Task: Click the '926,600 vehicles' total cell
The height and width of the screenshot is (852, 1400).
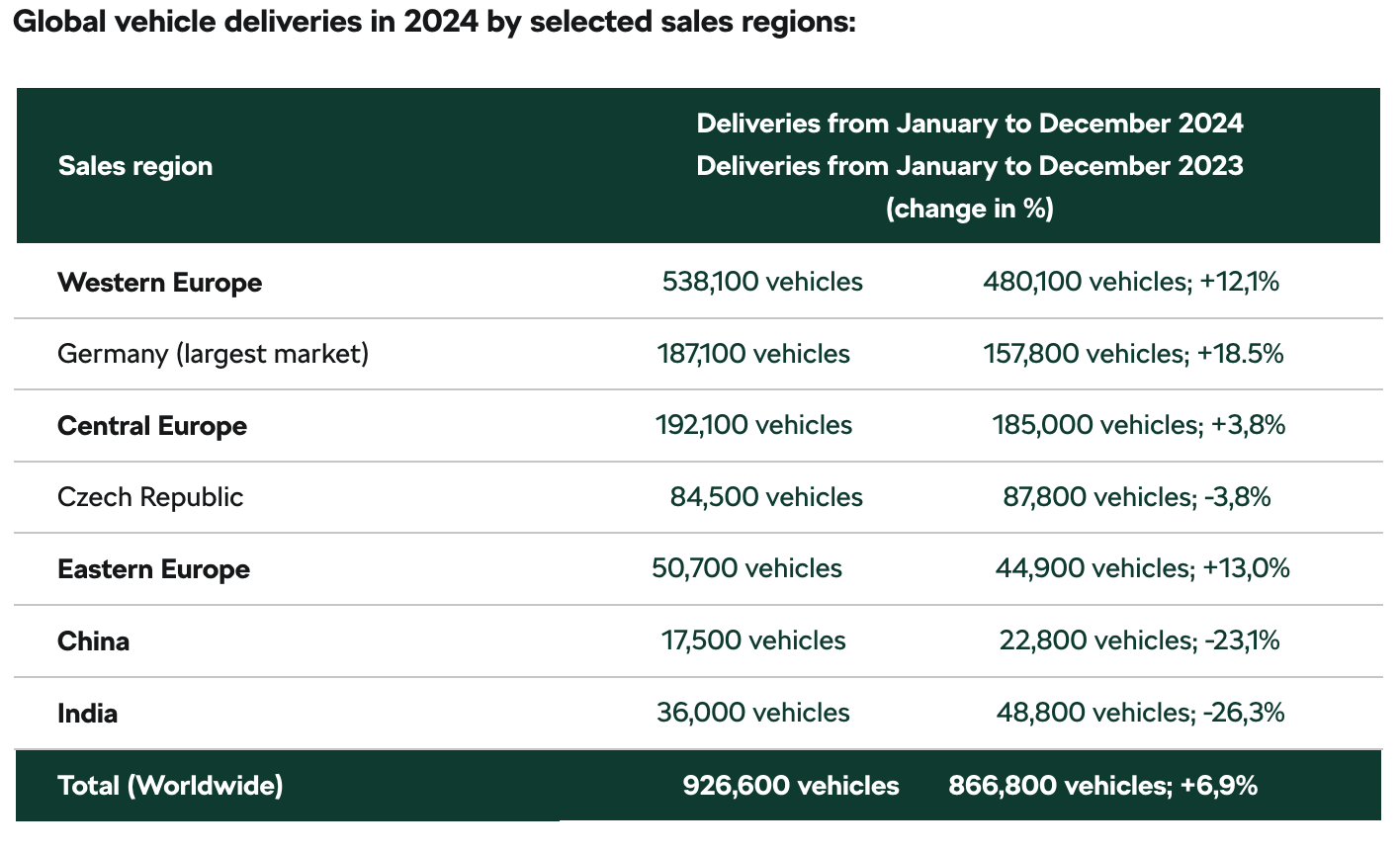Action: pyautogui.click(x=791, y=786)
